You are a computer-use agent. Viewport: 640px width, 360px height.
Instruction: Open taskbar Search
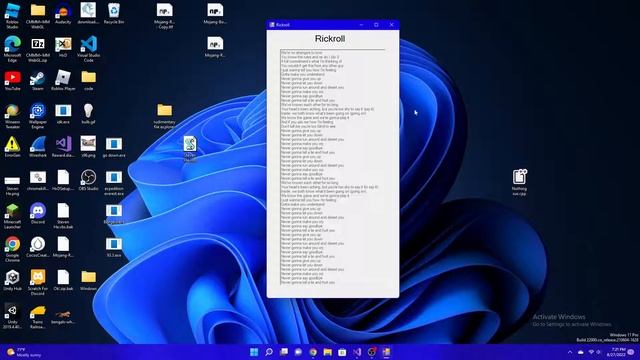269,352
